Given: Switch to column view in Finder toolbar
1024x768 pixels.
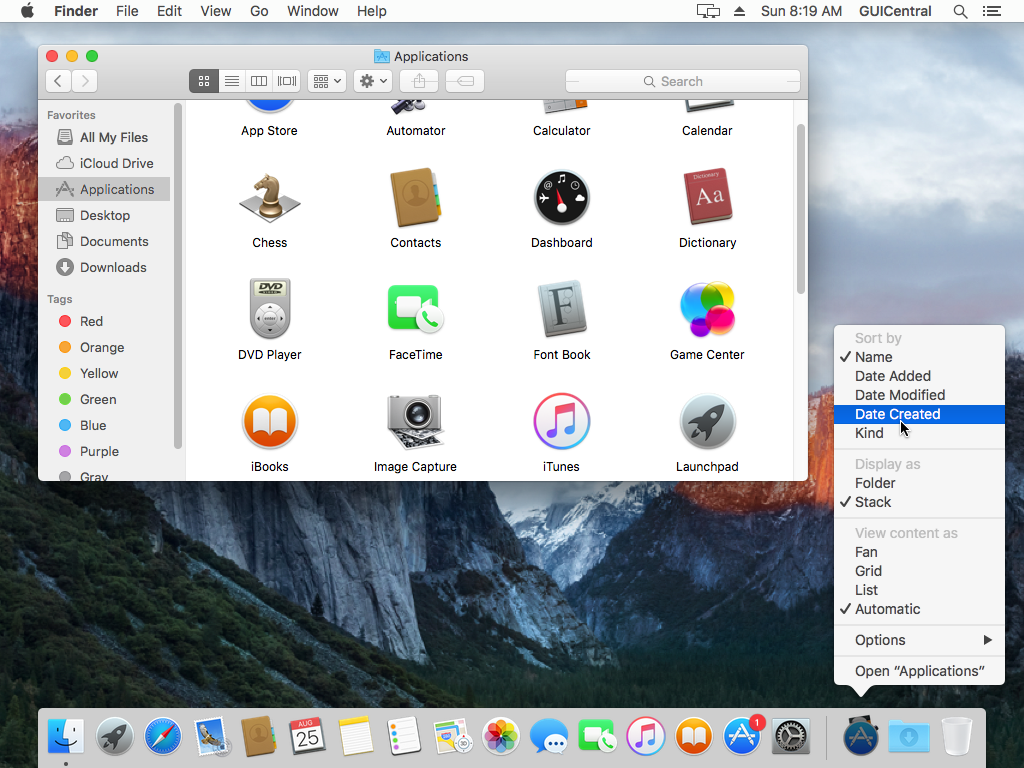Looking at the screenshot, I should pyautogui.click(x=259, y=81).
